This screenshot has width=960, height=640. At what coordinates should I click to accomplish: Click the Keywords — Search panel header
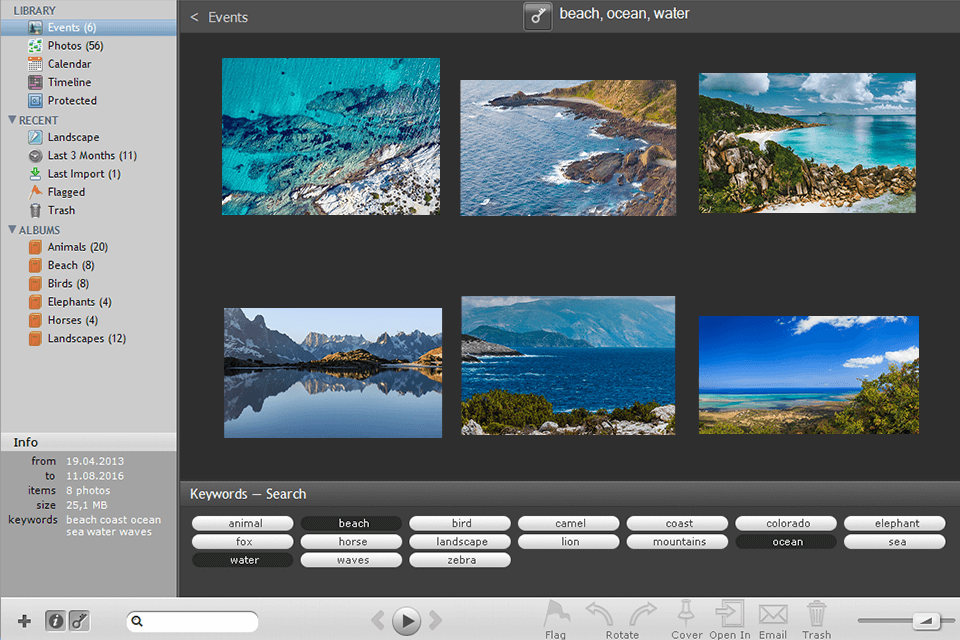point(569,494)
